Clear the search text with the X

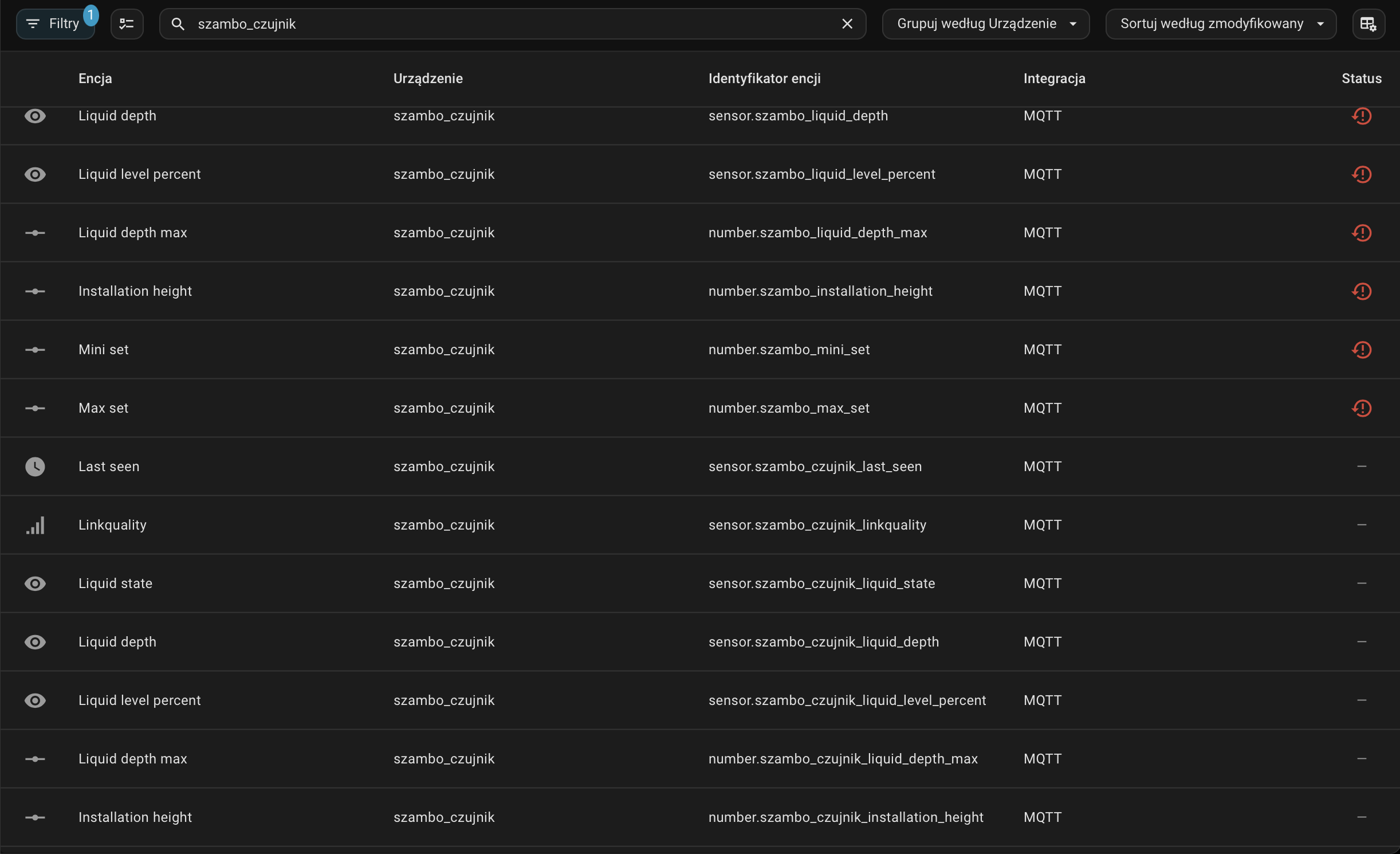coord(847,24)
